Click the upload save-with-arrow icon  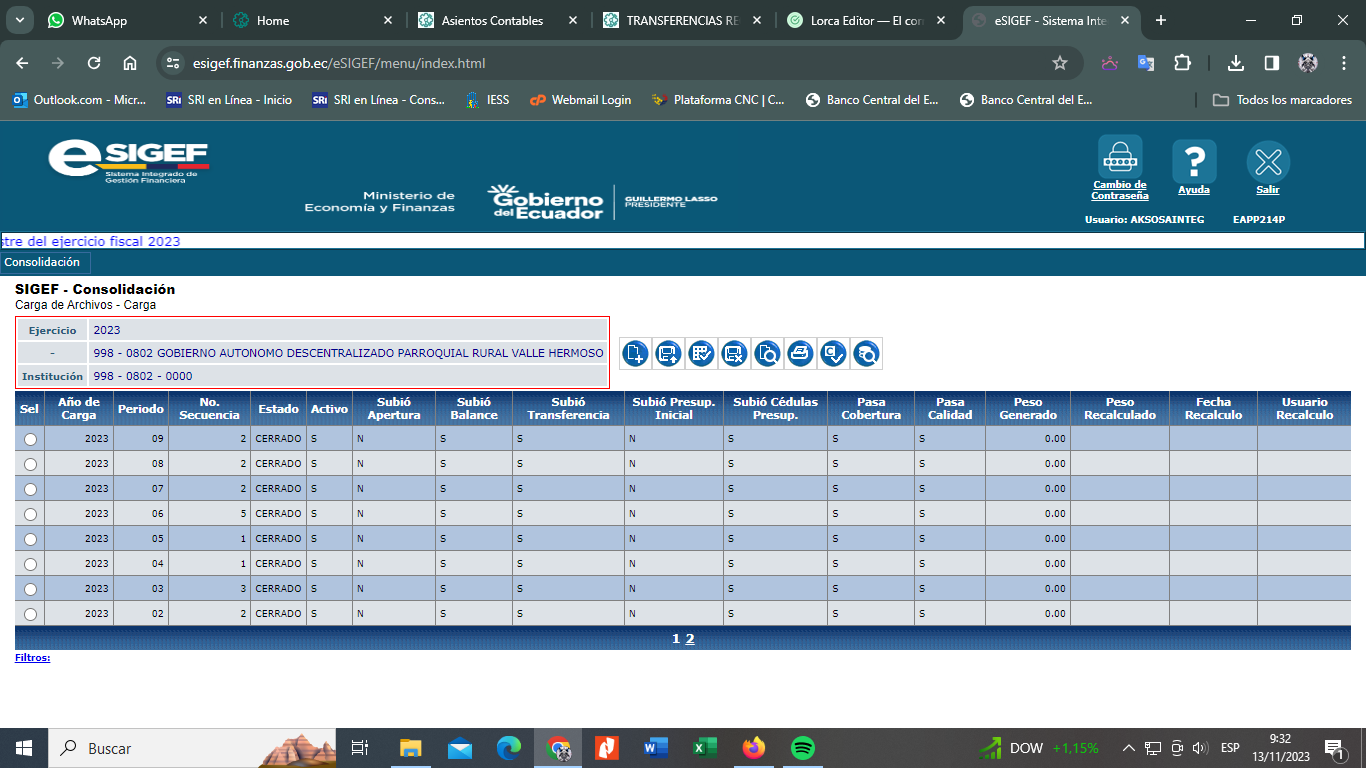[x=669, y=353]
